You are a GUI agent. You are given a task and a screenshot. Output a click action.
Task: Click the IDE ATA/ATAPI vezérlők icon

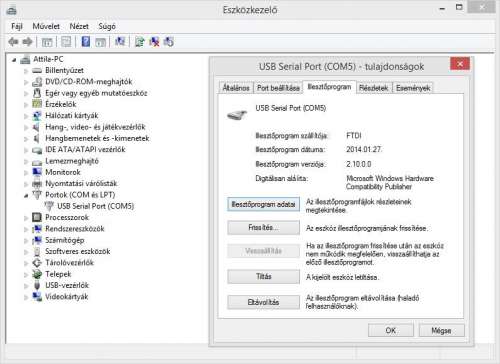[x=37, y=150]
